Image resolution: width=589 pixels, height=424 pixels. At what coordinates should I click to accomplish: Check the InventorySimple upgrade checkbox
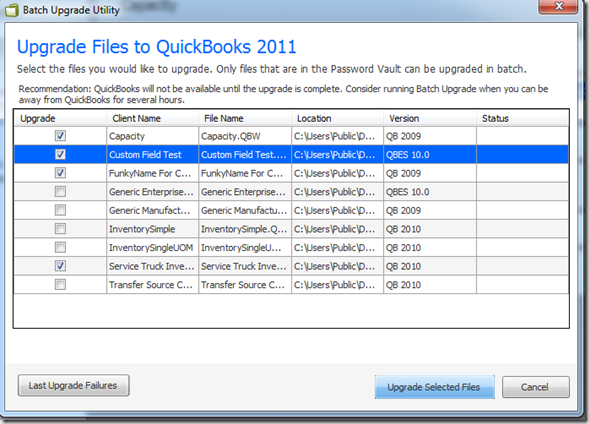(x=60, y=229)
